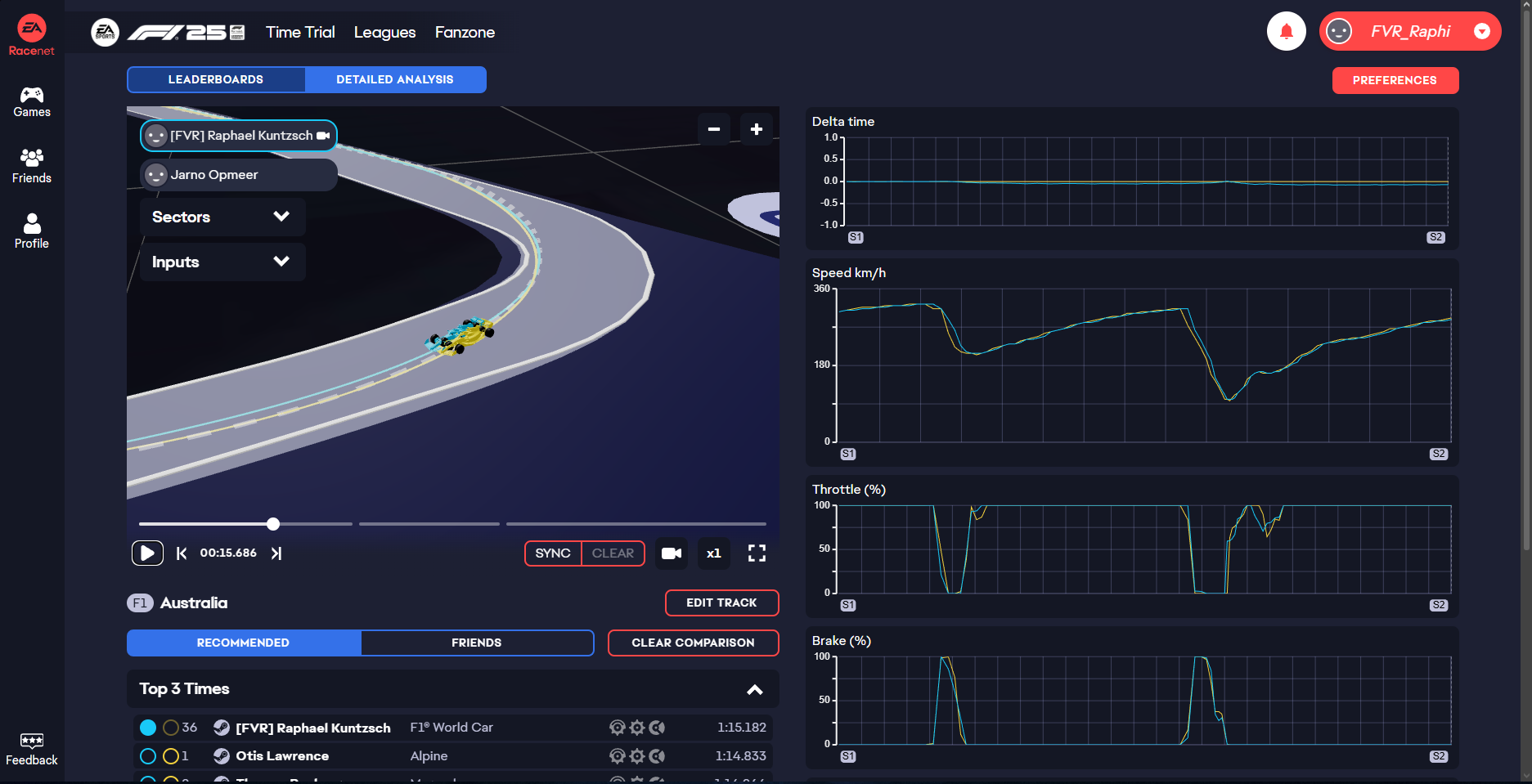Click Otis Lawrence row first assist icon
The image size is (1532, 784).
[x=618, y=756]
